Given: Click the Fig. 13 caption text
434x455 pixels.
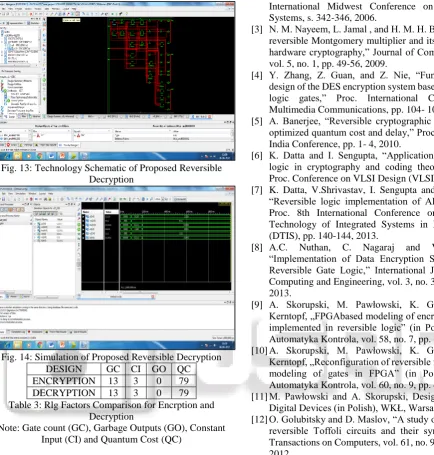Looking at the screenshot, I should coord(111,173).
